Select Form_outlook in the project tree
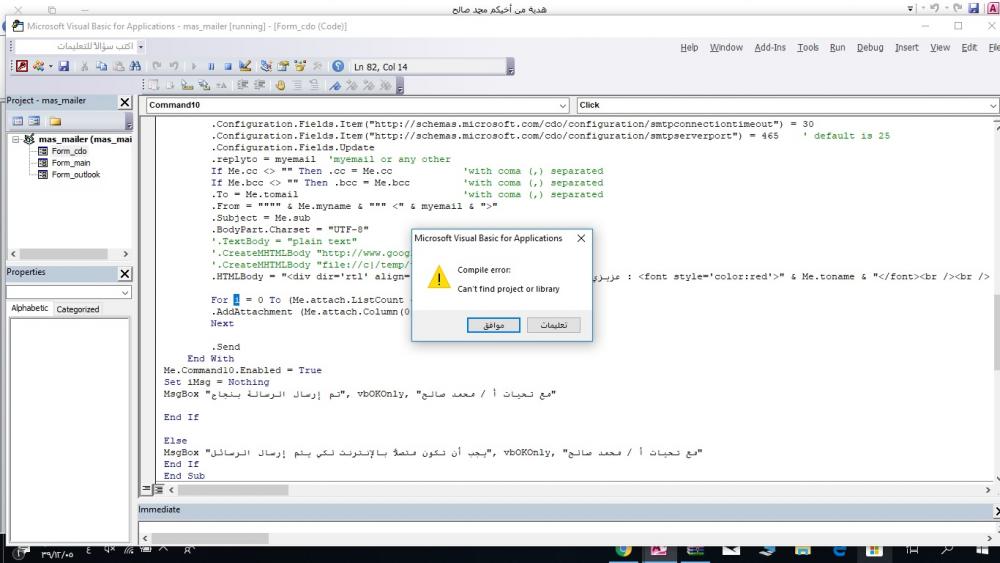 [76, 174]
